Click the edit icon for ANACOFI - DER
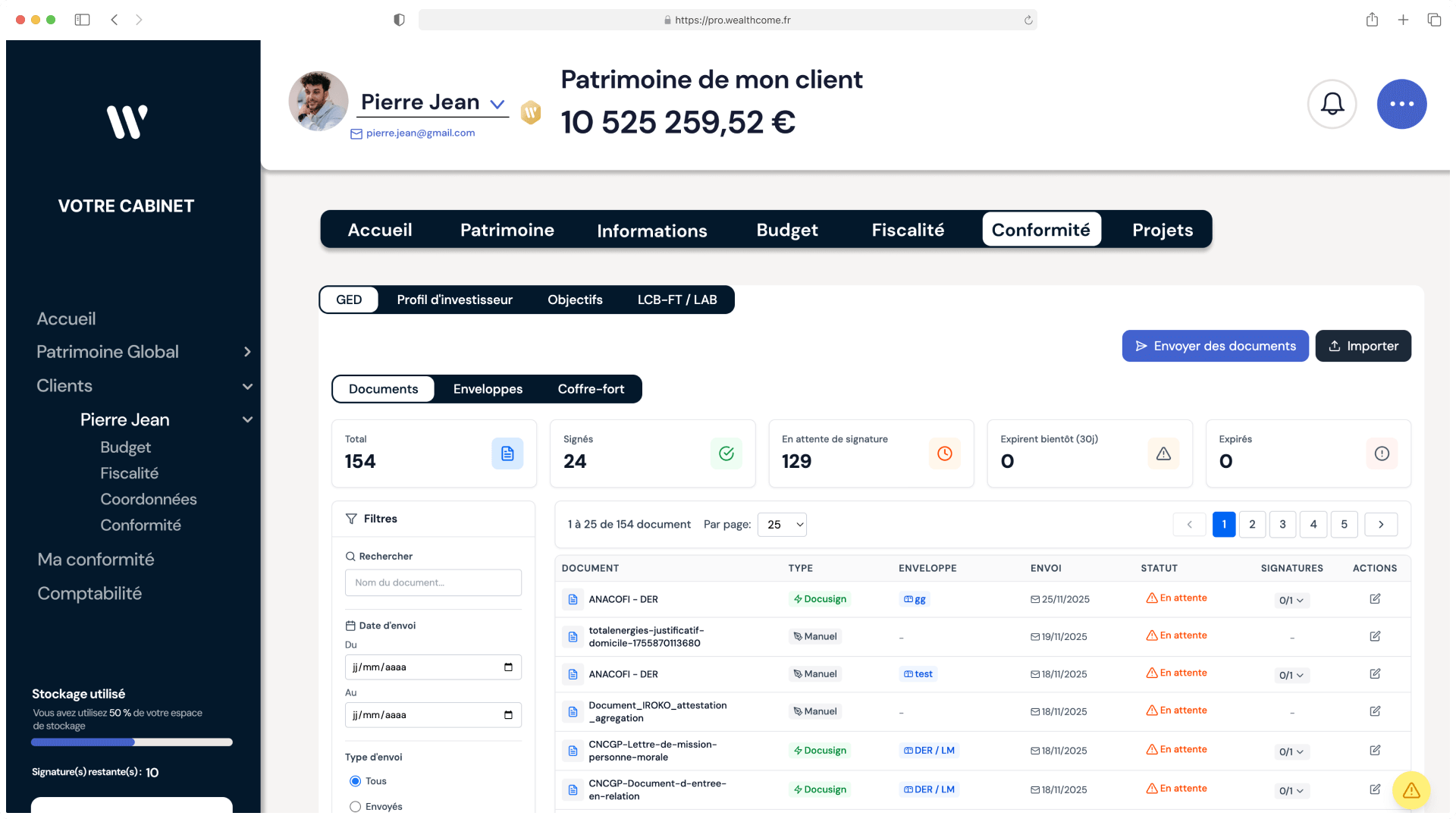The image size is (1456, 819). coord(1375,598)
